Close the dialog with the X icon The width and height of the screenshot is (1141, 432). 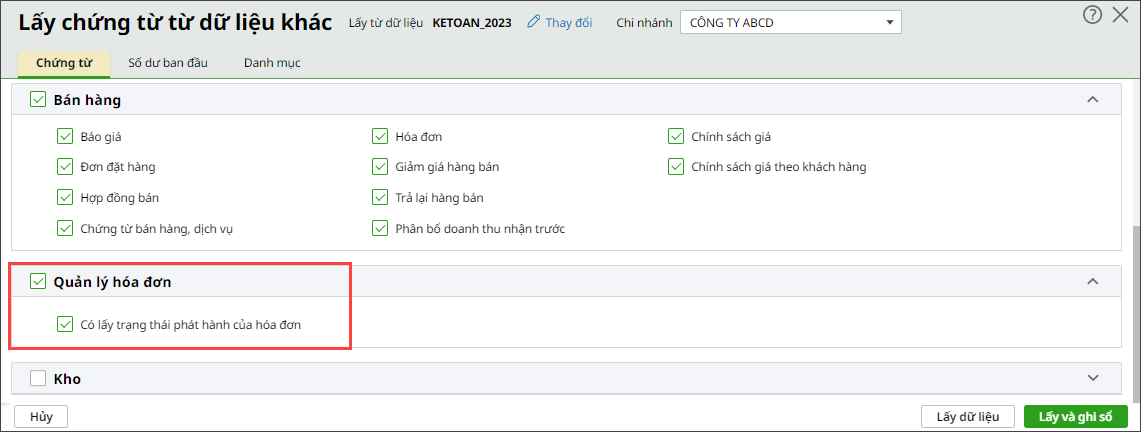(1121, 15)
